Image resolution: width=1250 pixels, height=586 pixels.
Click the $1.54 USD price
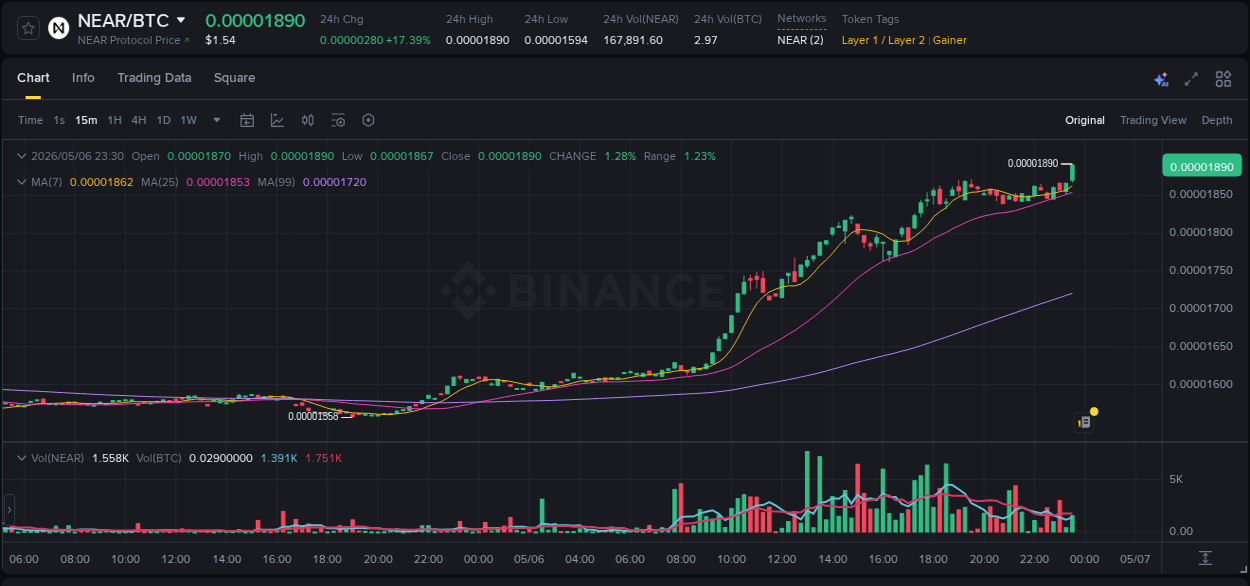[220, 40]
